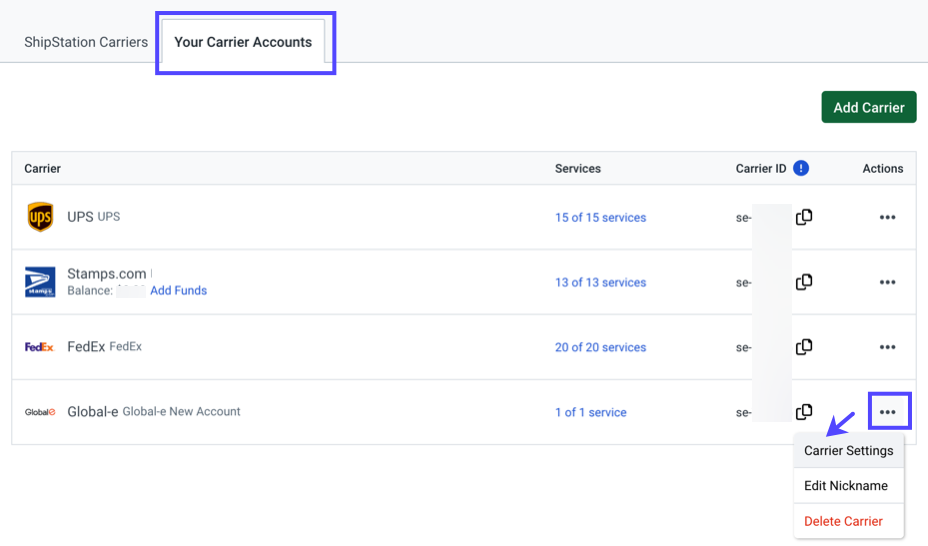Click the FedEx logo
This screenshot has width=928, height=546.
pyautogui.click(x=40, y=347)
